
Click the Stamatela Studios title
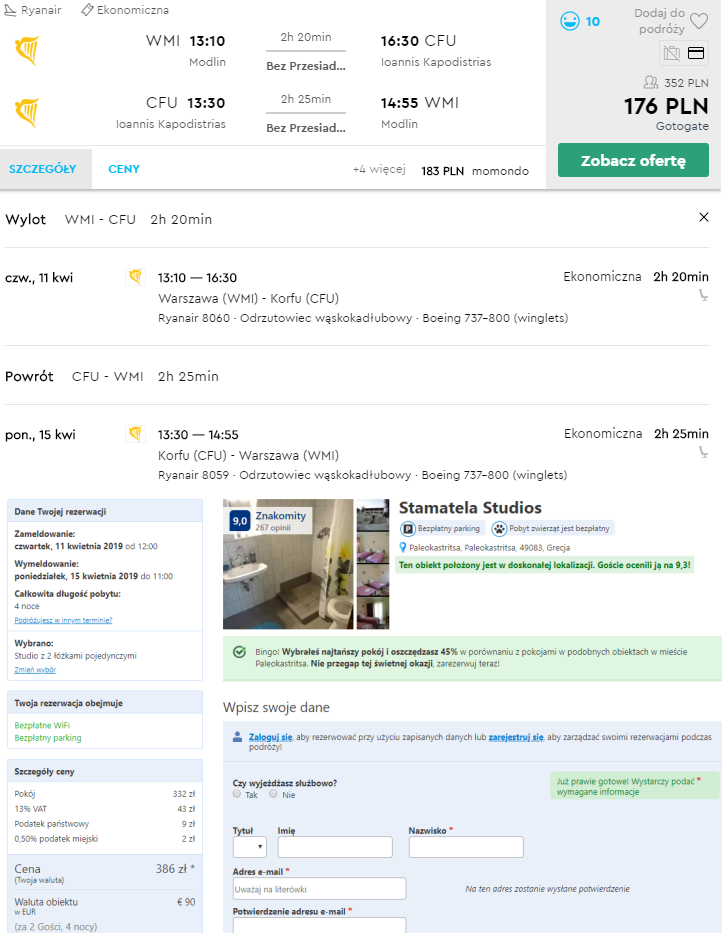[x=470, y=508]
